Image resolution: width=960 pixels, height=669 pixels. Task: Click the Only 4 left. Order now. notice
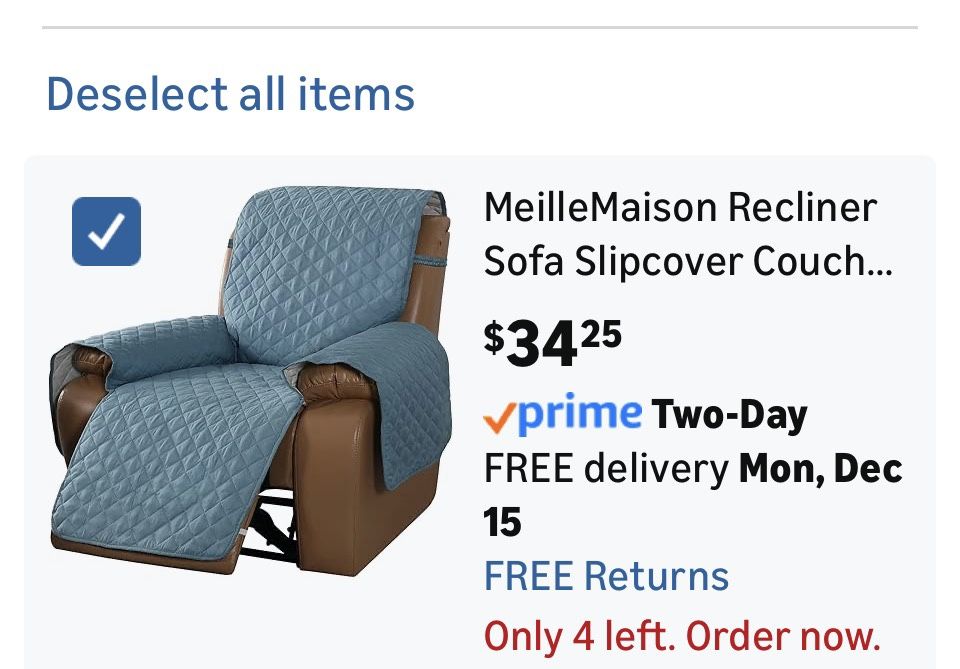tap(682, 635)
